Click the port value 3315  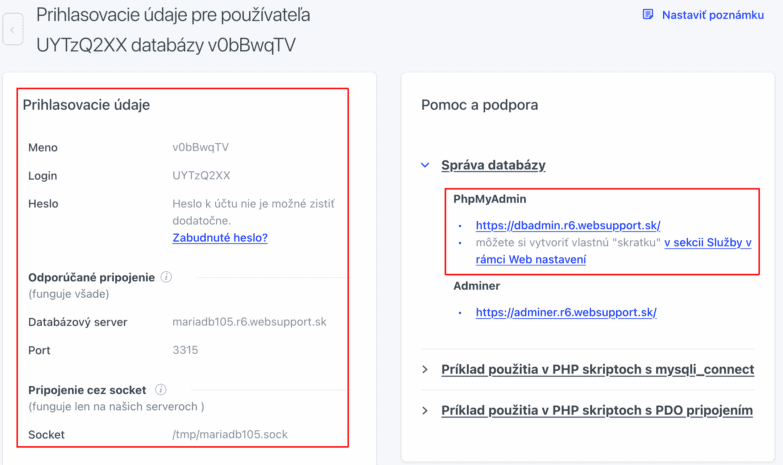[x=185, y=350]
